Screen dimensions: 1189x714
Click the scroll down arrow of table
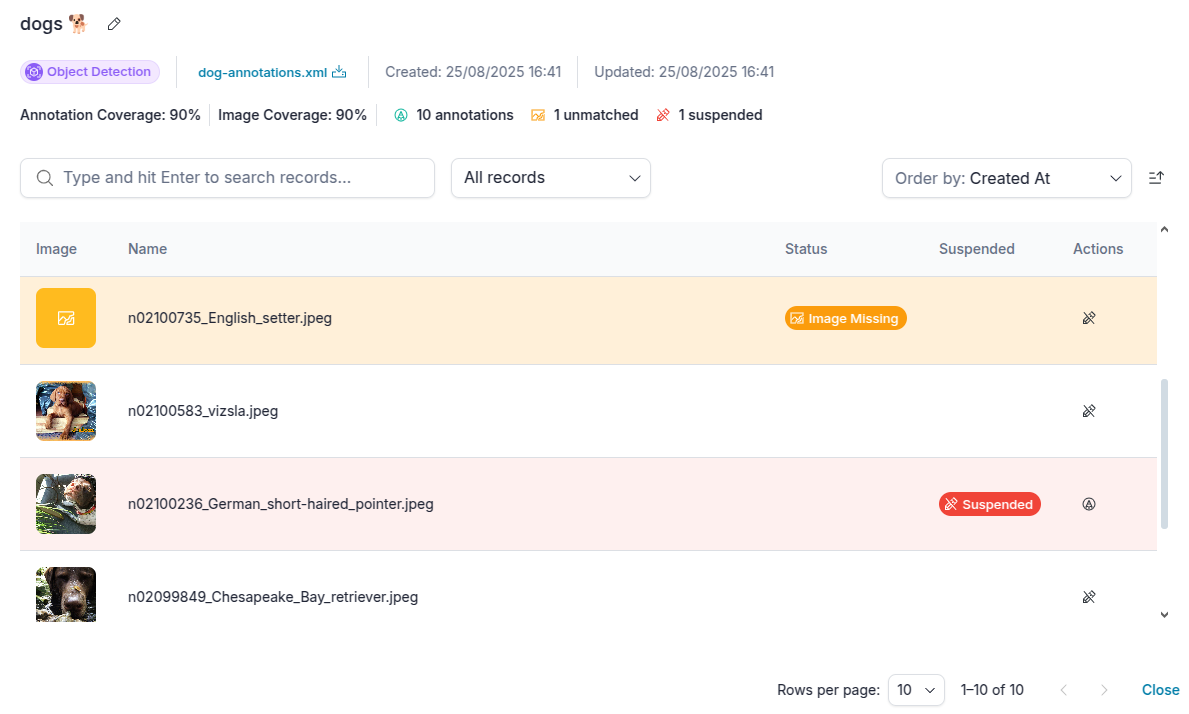(x=1165, y=615)
